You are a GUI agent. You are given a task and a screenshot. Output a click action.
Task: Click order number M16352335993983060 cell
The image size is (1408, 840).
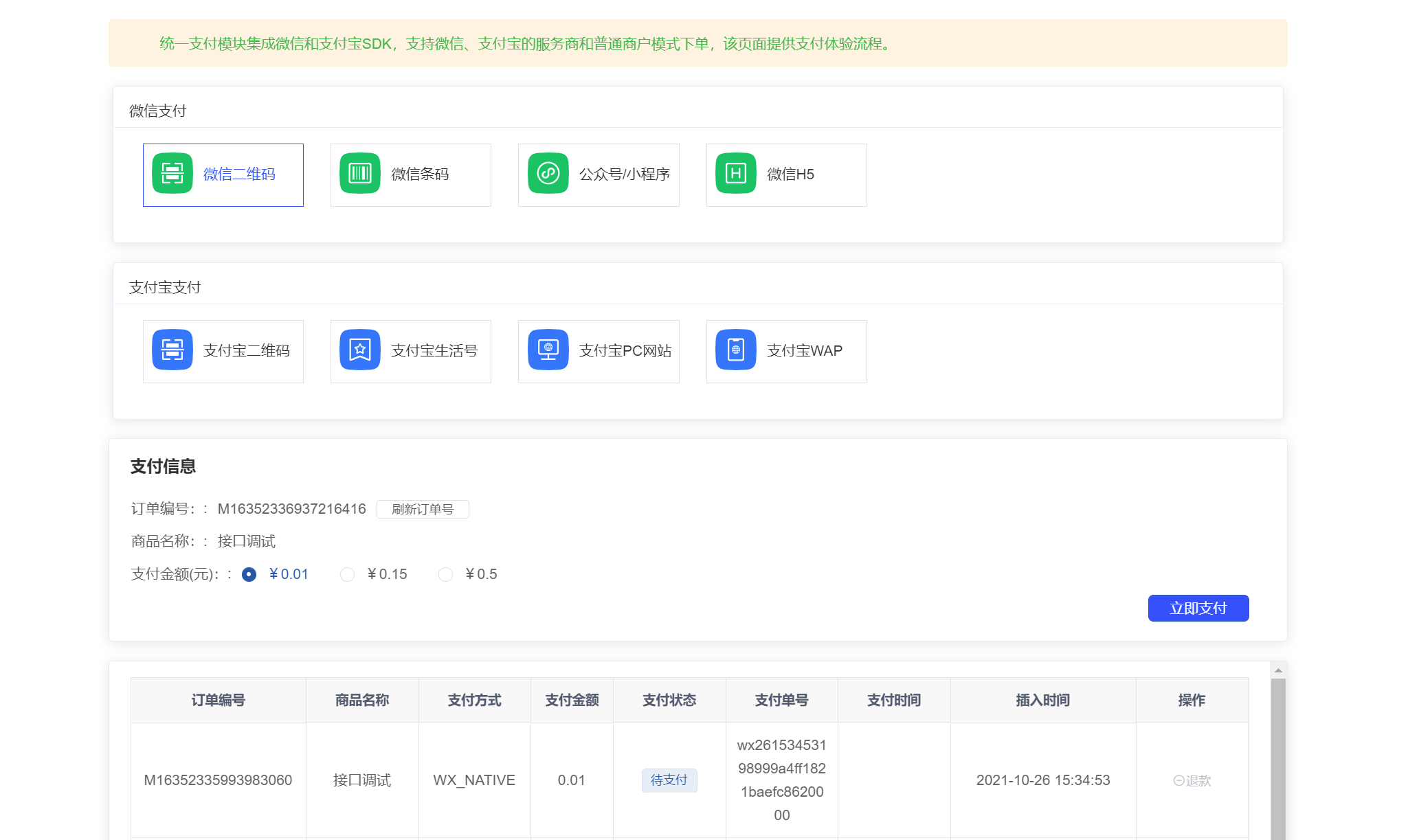click(218, 780)
